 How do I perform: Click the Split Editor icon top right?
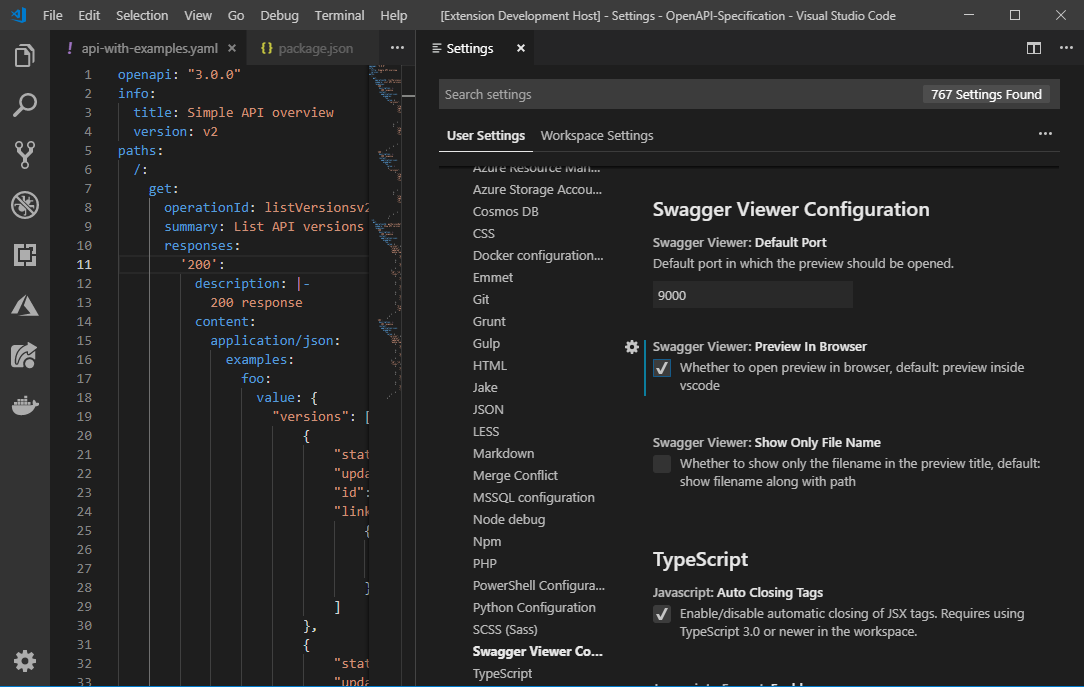click(1033, 47)
